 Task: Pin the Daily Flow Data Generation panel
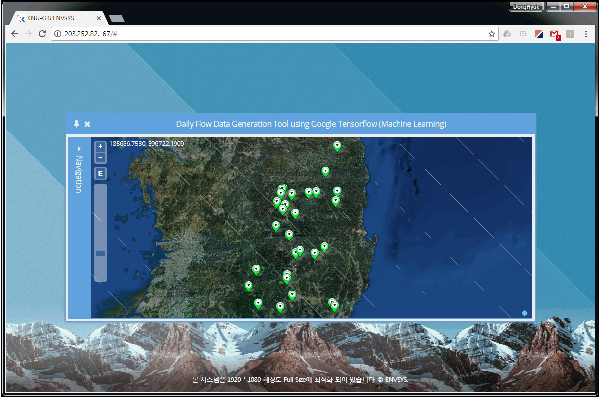(x=77, y=124)
